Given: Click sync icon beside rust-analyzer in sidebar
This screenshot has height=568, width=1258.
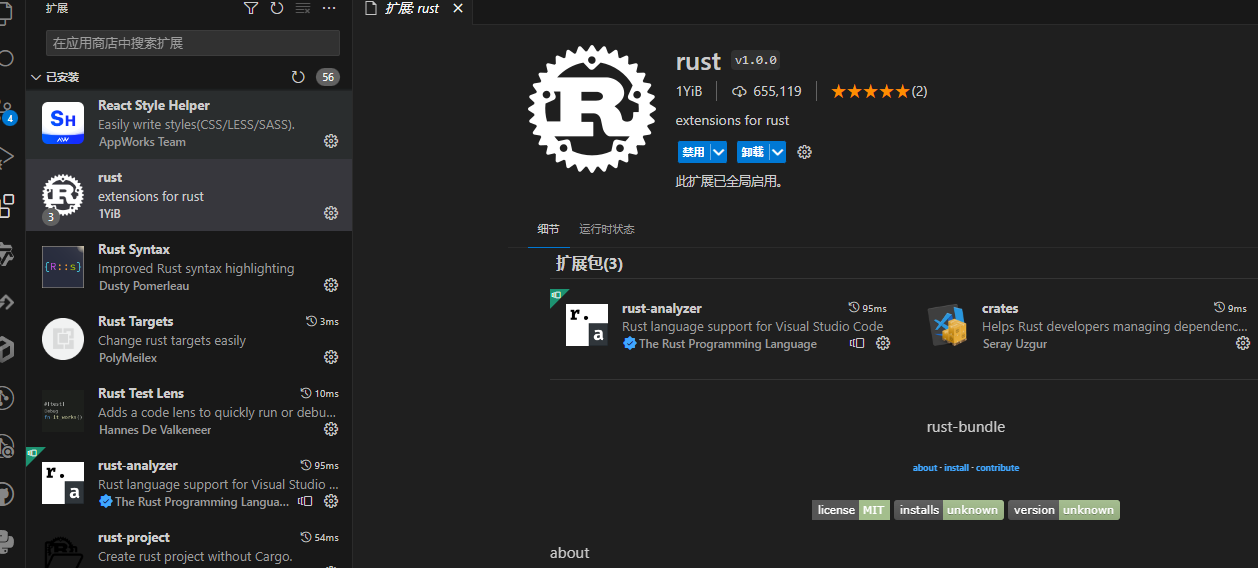Looking at the screenshot, I should [306, 501].
